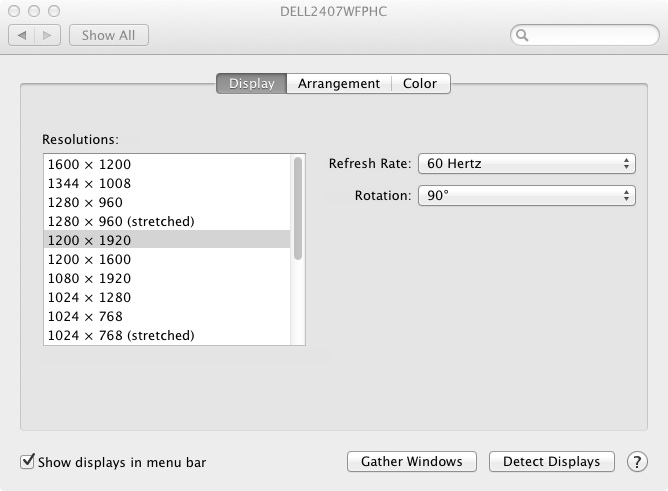Click the Show All button
Image resolution: width=668 pixels, height=491 pixels.
pos(109,35)
